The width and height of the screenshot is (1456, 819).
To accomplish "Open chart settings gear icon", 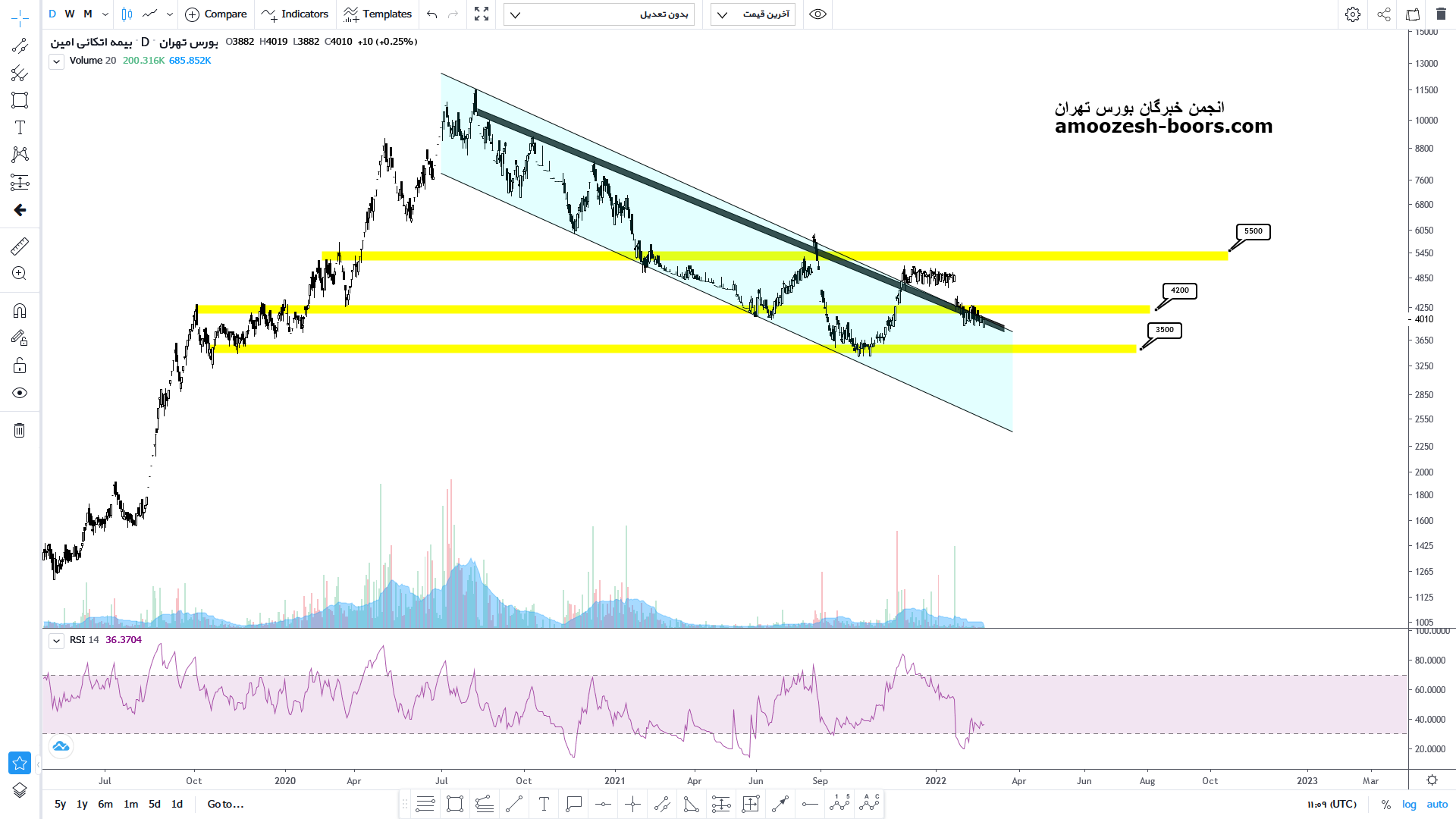I will pos(1353,14).
